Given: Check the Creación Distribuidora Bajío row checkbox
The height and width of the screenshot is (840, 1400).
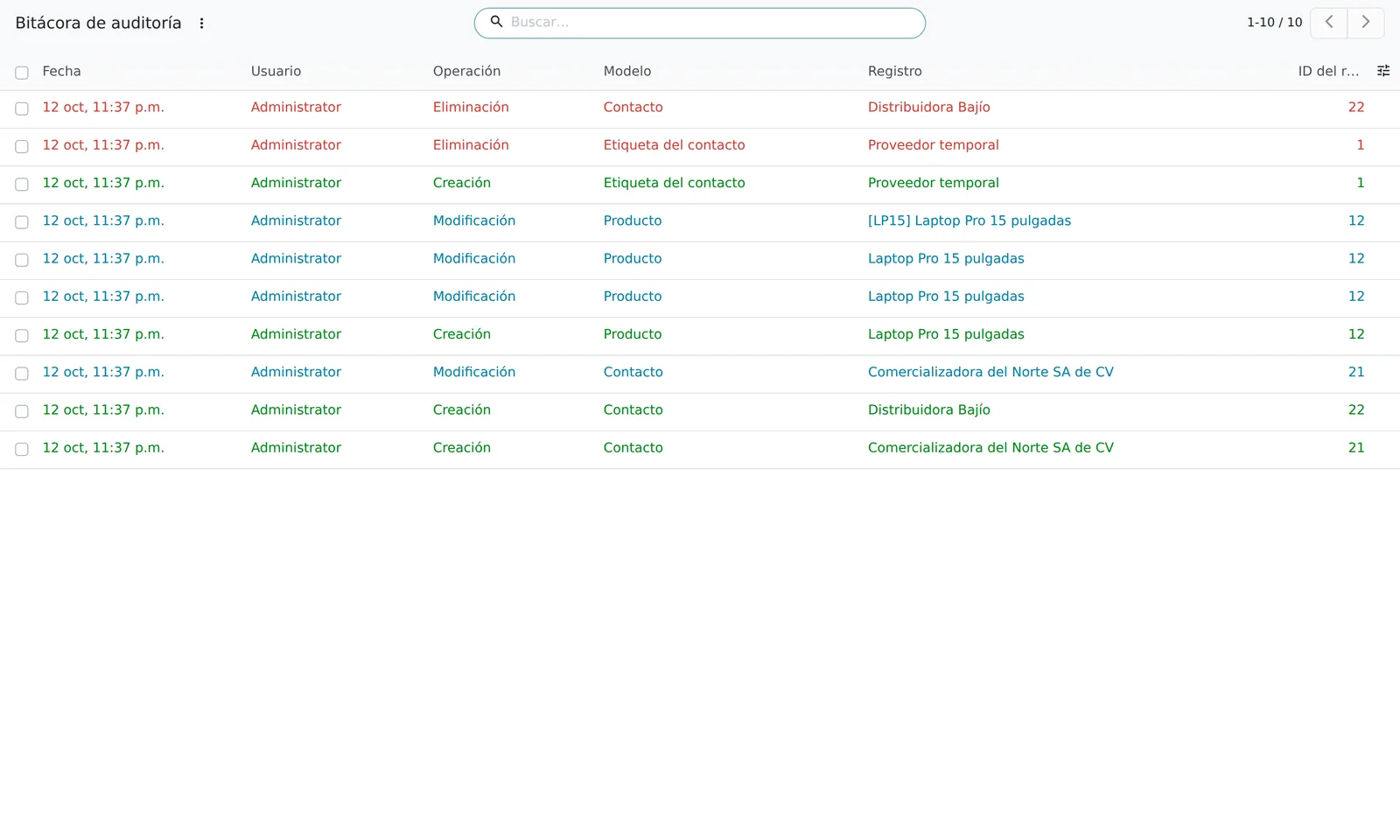Looking at the screenshot, I should coord(22,411).
